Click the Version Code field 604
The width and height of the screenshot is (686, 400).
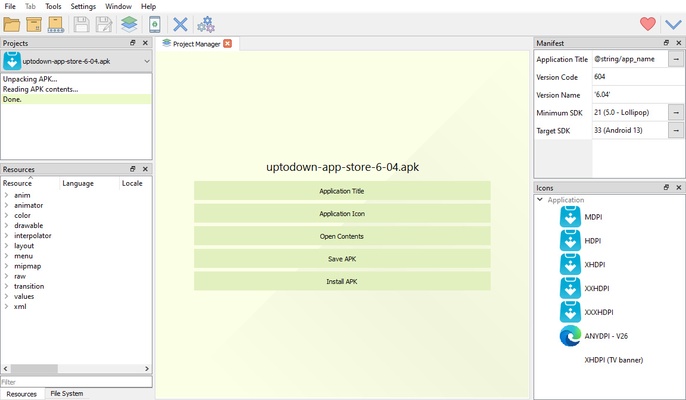[x=637, y=77]
